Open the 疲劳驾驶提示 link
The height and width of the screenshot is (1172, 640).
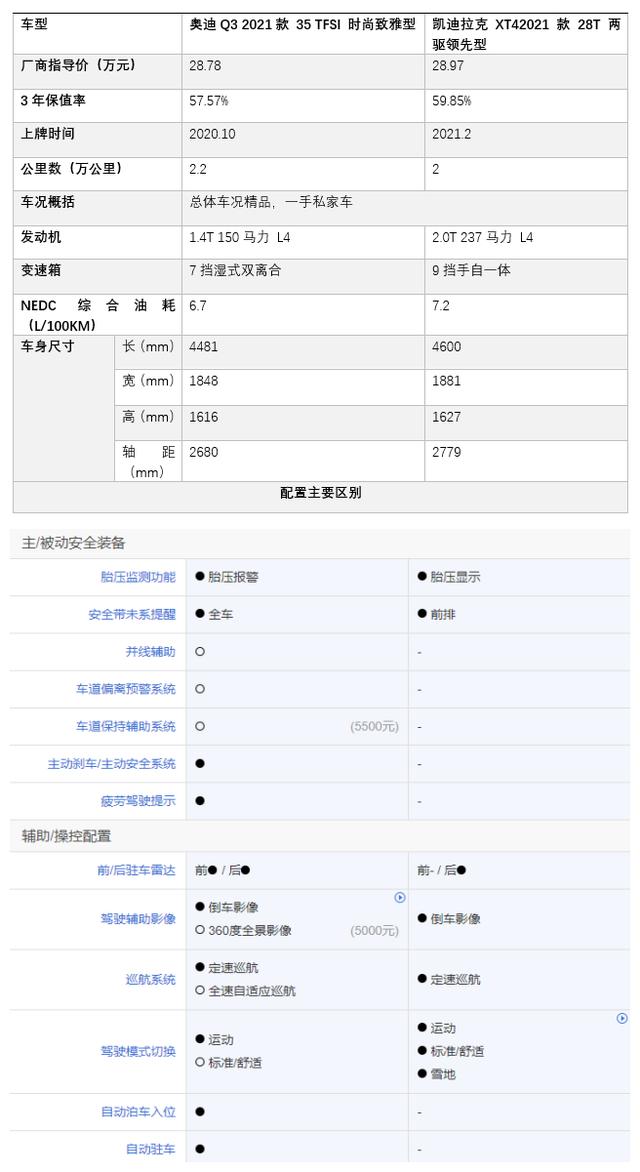coord(138,801)
